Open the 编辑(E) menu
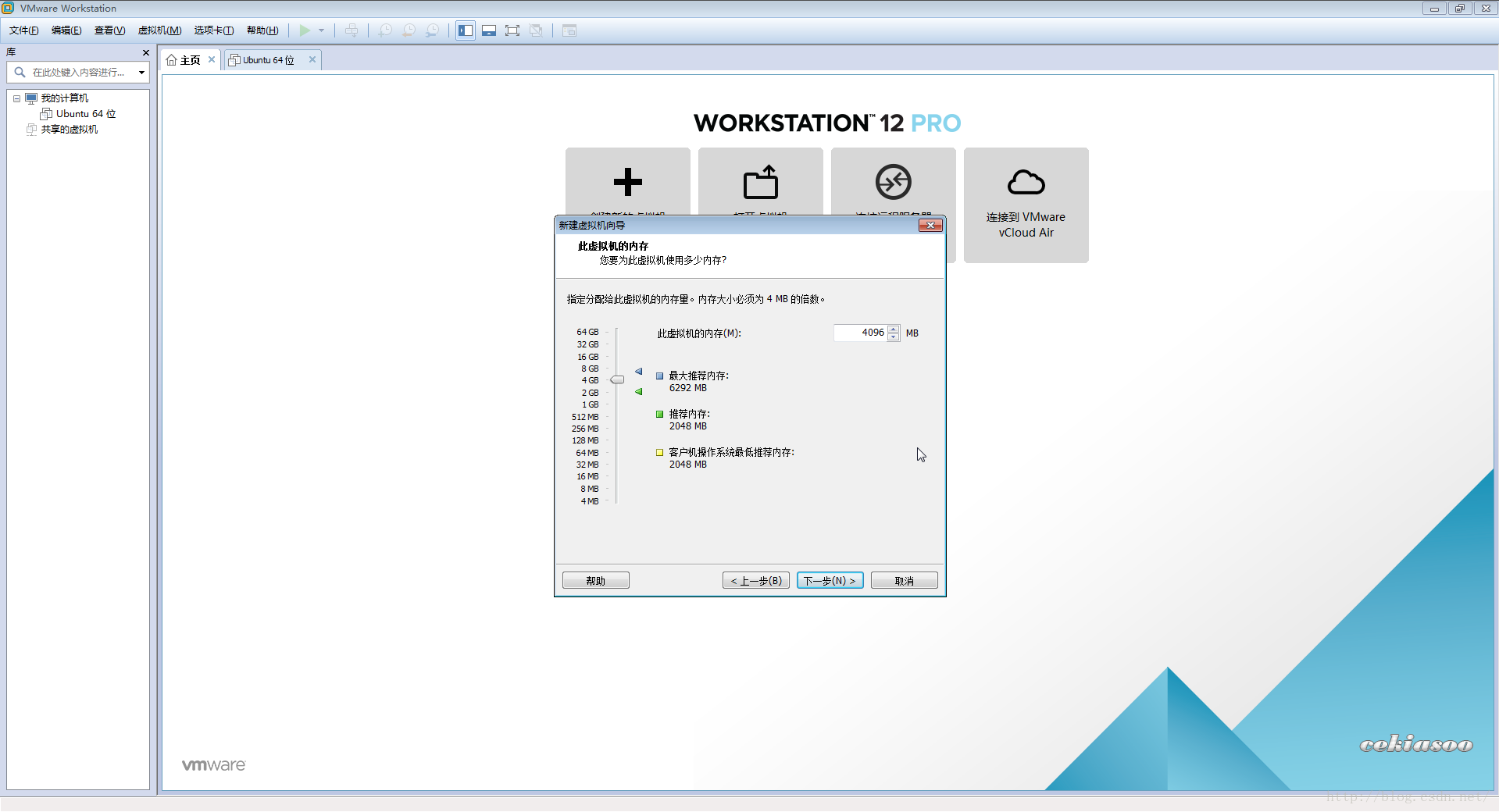Viewport: 1499px width, 812px height. tap(66, 30)
